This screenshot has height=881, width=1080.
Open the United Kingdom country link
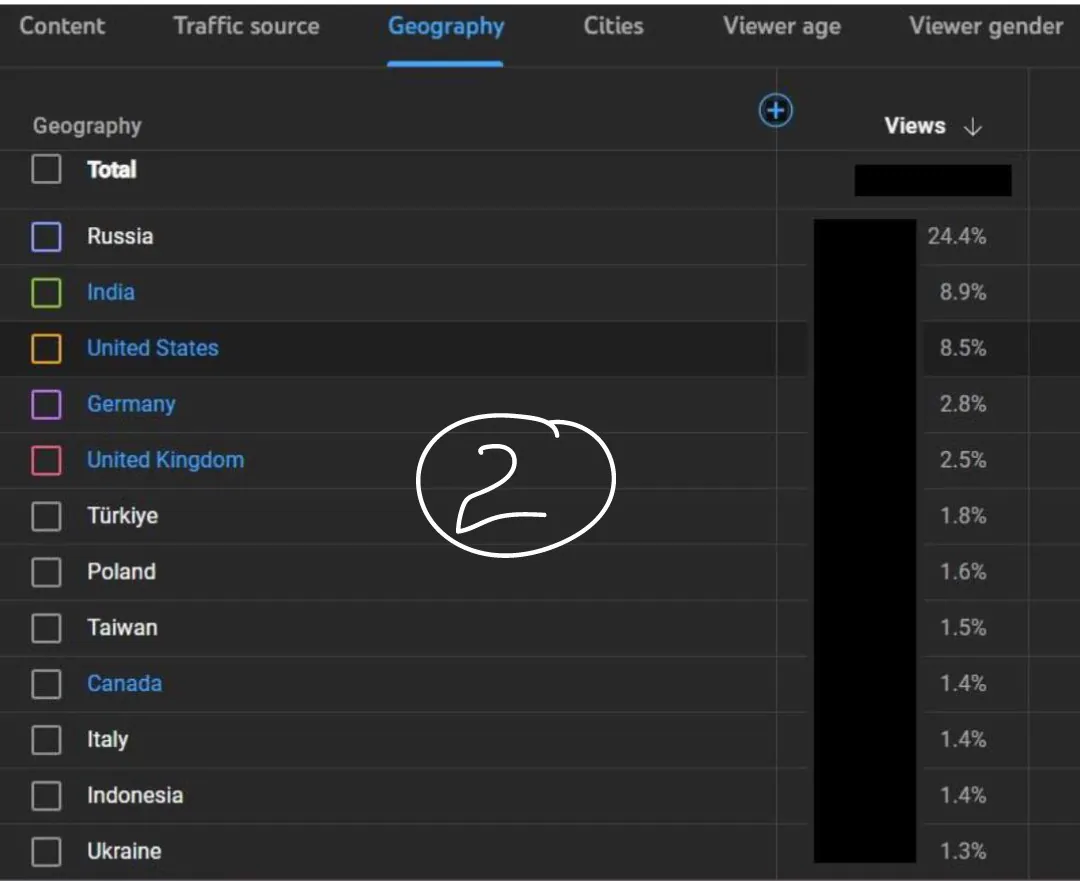pos(165,460)
